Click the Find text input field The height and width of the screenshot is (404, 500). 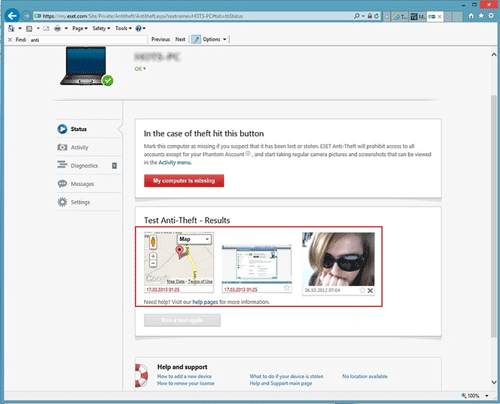pos(88,40)
